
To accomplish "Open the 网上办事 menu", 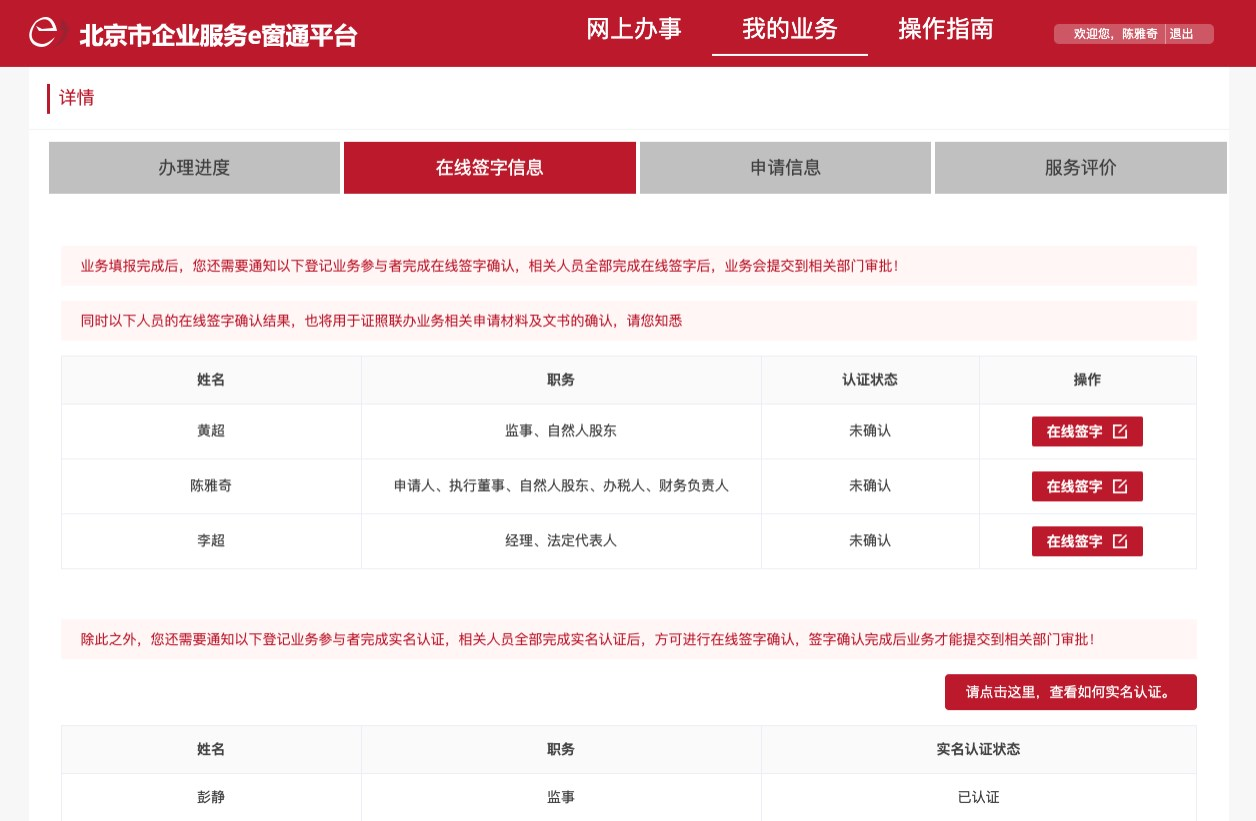I will (634, 29).
